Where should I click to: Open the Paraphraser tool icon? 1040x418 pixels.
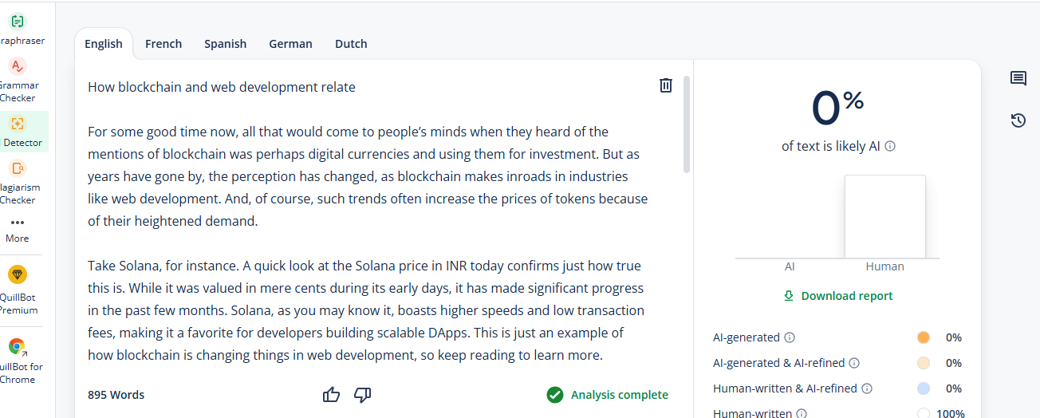pos(17,22)
